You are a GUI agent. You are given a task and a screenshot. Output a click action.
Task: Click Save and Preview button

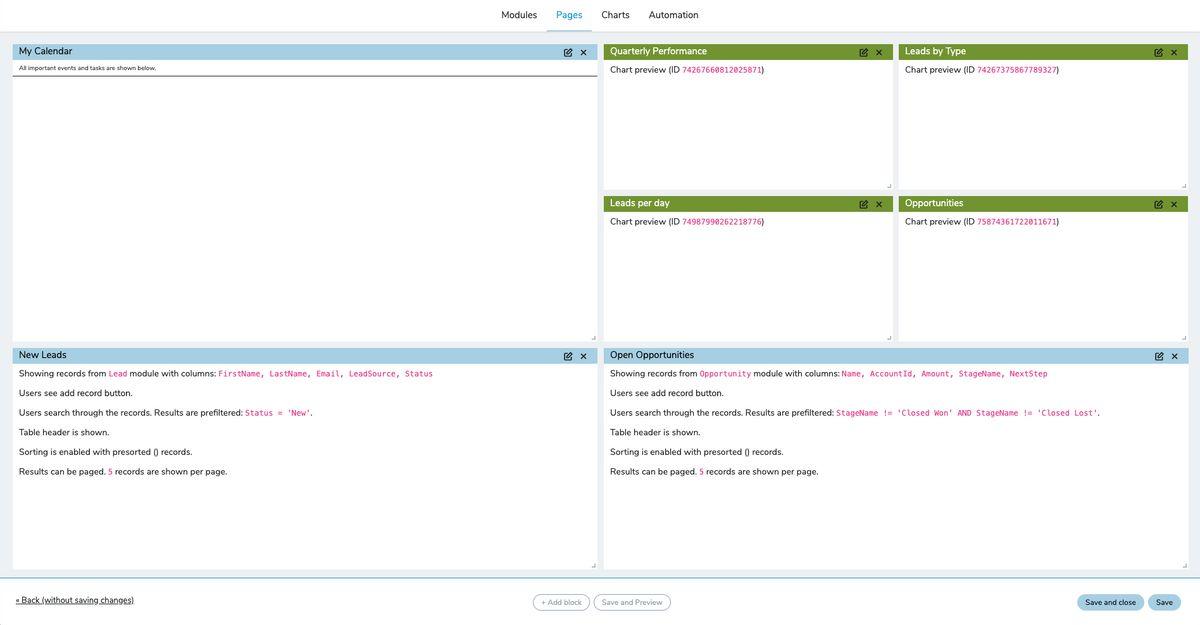pyautogui.click(x=632, y=603)
